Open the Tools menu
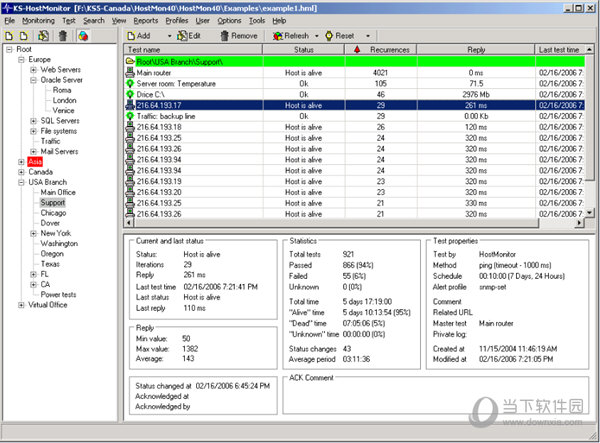This screenshot has width=600, height=443. [257, 21]
